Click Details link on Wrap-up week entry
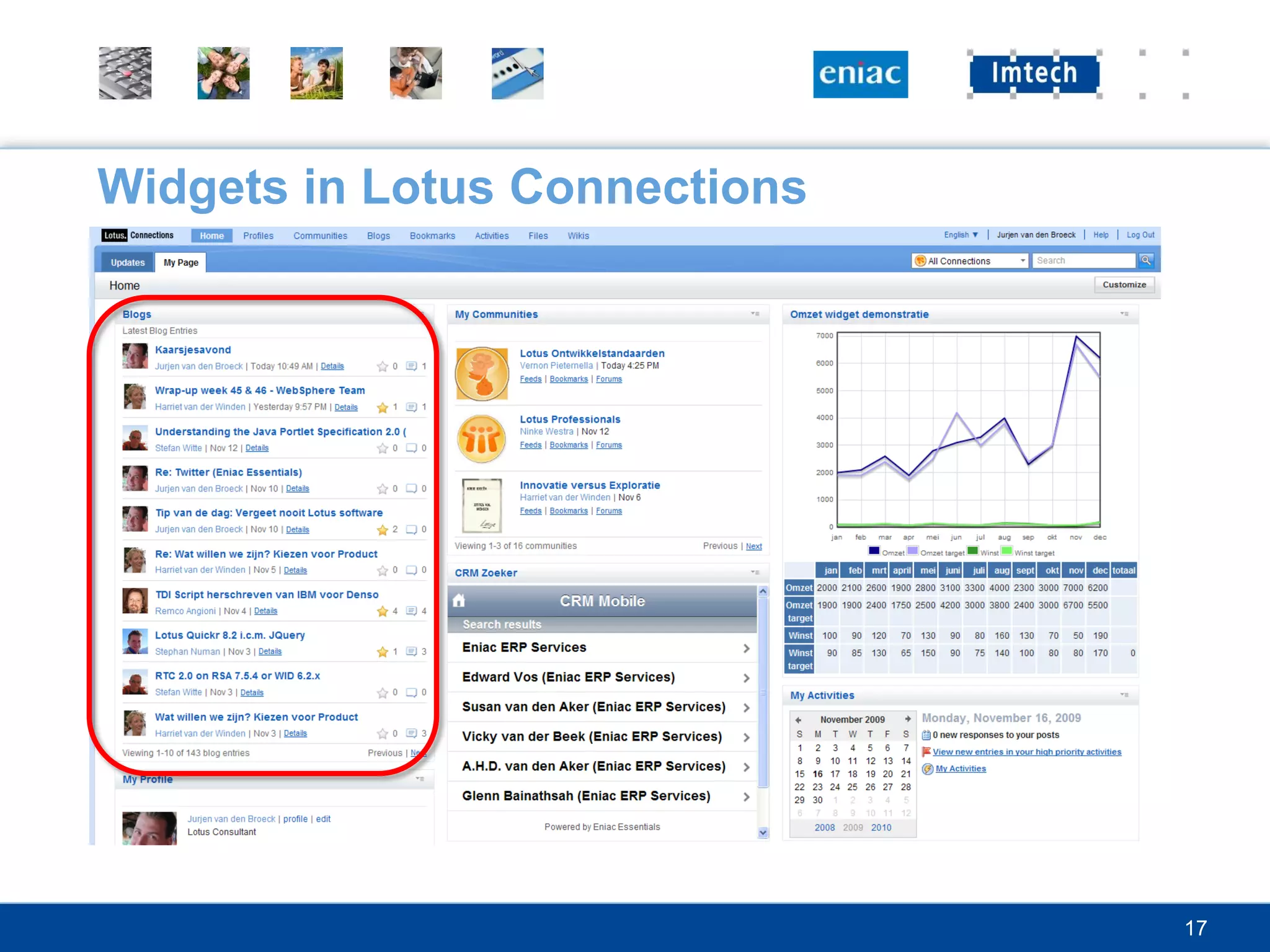 346,407
